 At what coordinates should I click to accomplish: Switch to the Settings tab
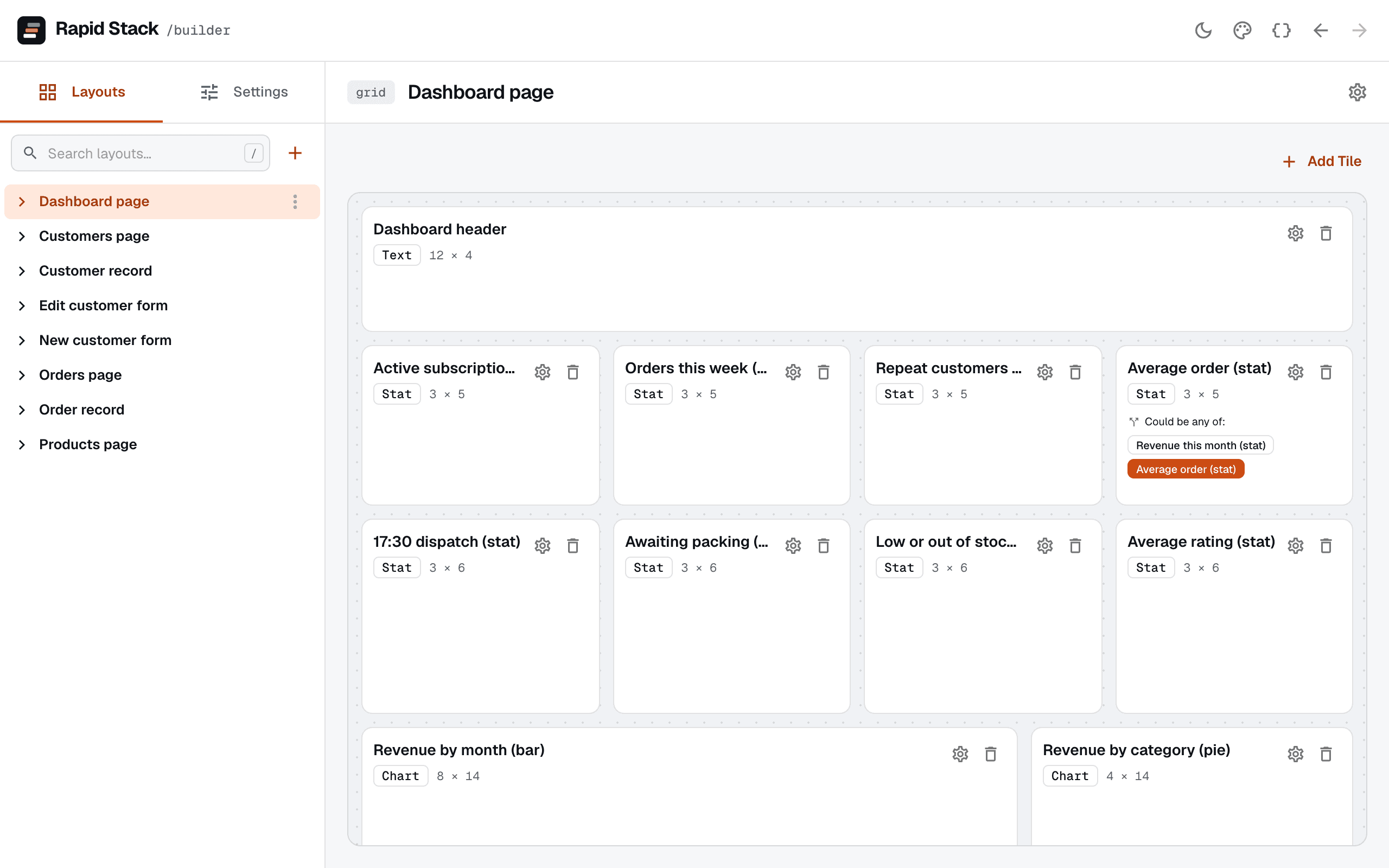click(244, 92)
